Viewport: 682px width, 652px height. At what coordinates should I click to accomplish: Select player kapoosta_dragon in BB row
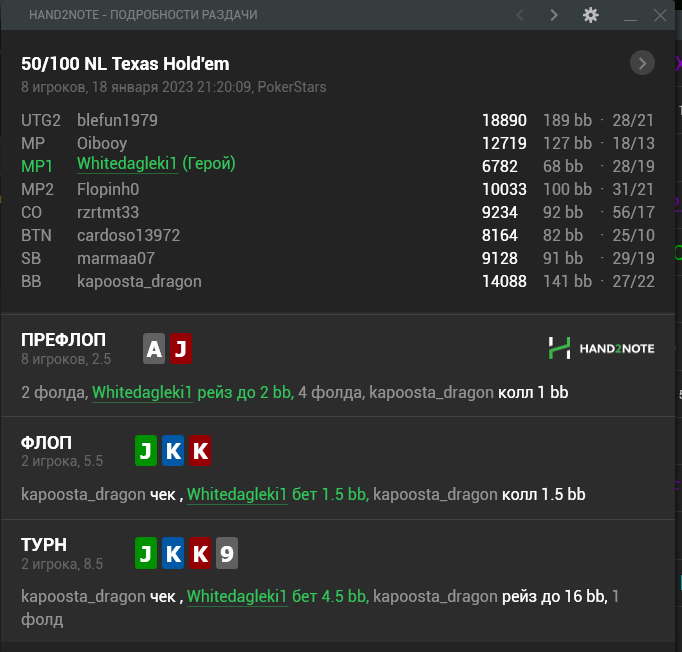coord(139,282)
